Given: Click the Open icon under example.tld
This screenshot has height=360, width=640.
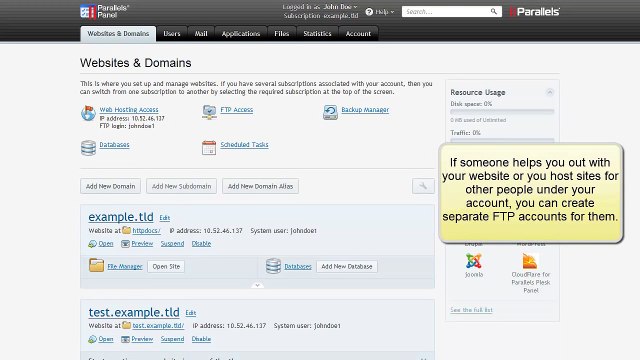Looking at the screenshot, I should pyautogui.click(x=92, y=244).
